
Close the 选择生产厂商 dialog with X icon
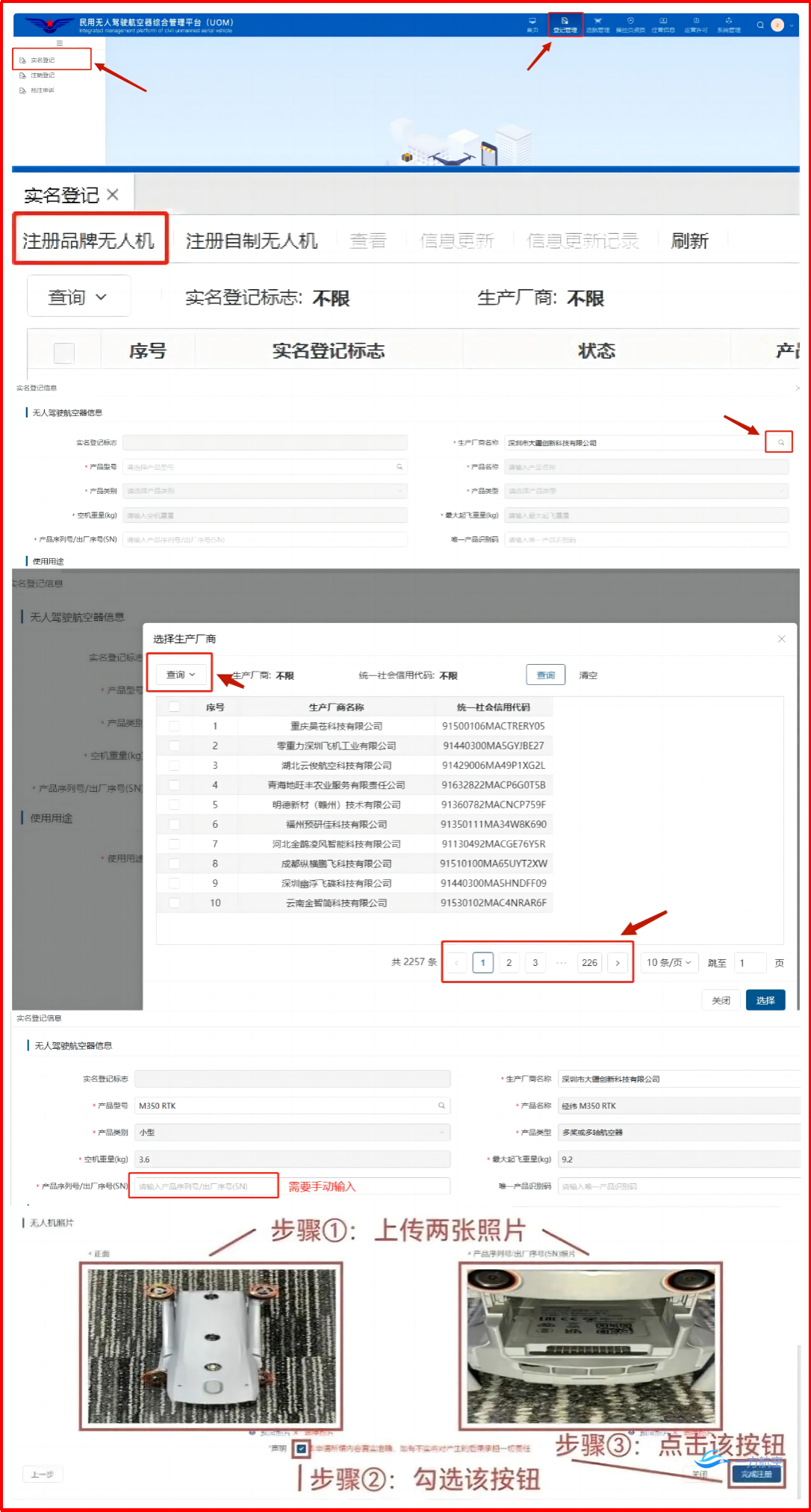(x=781, y=639)
